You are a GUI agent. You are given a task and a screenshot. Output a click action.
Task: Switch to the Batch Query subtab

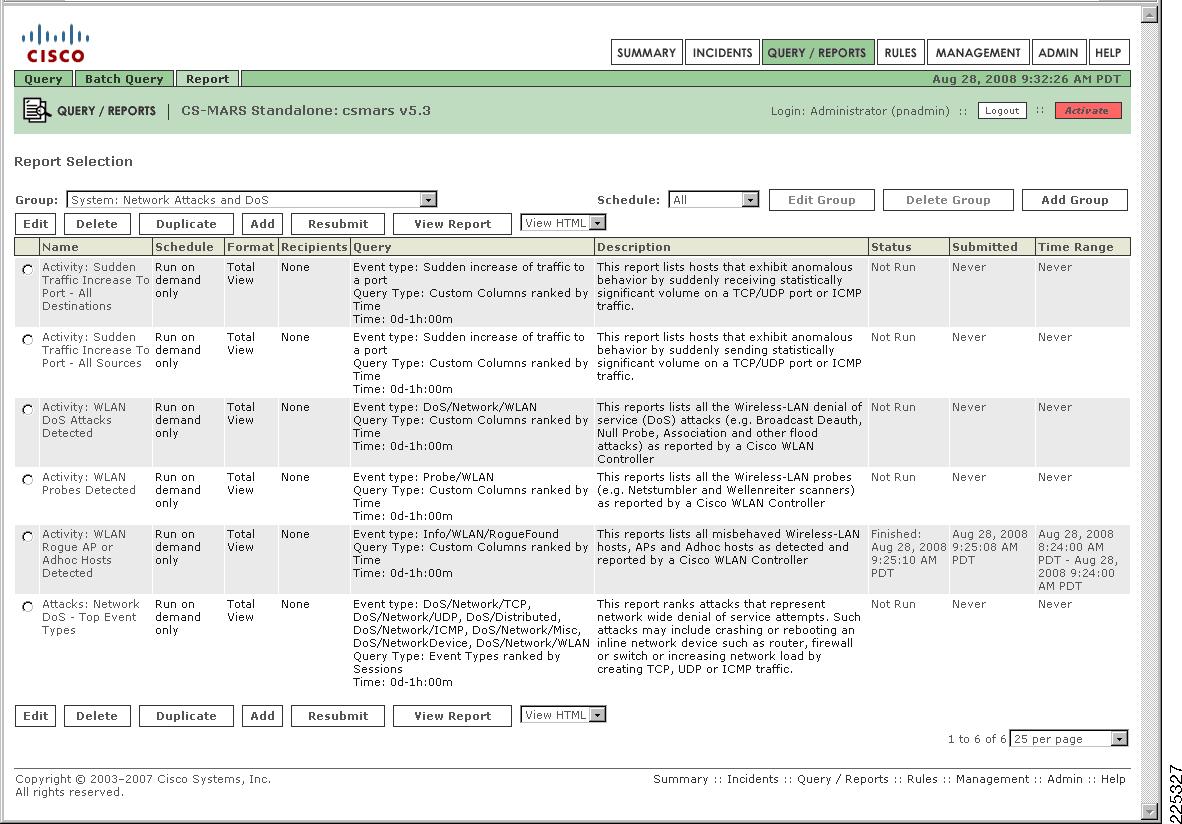click(124, 79)
